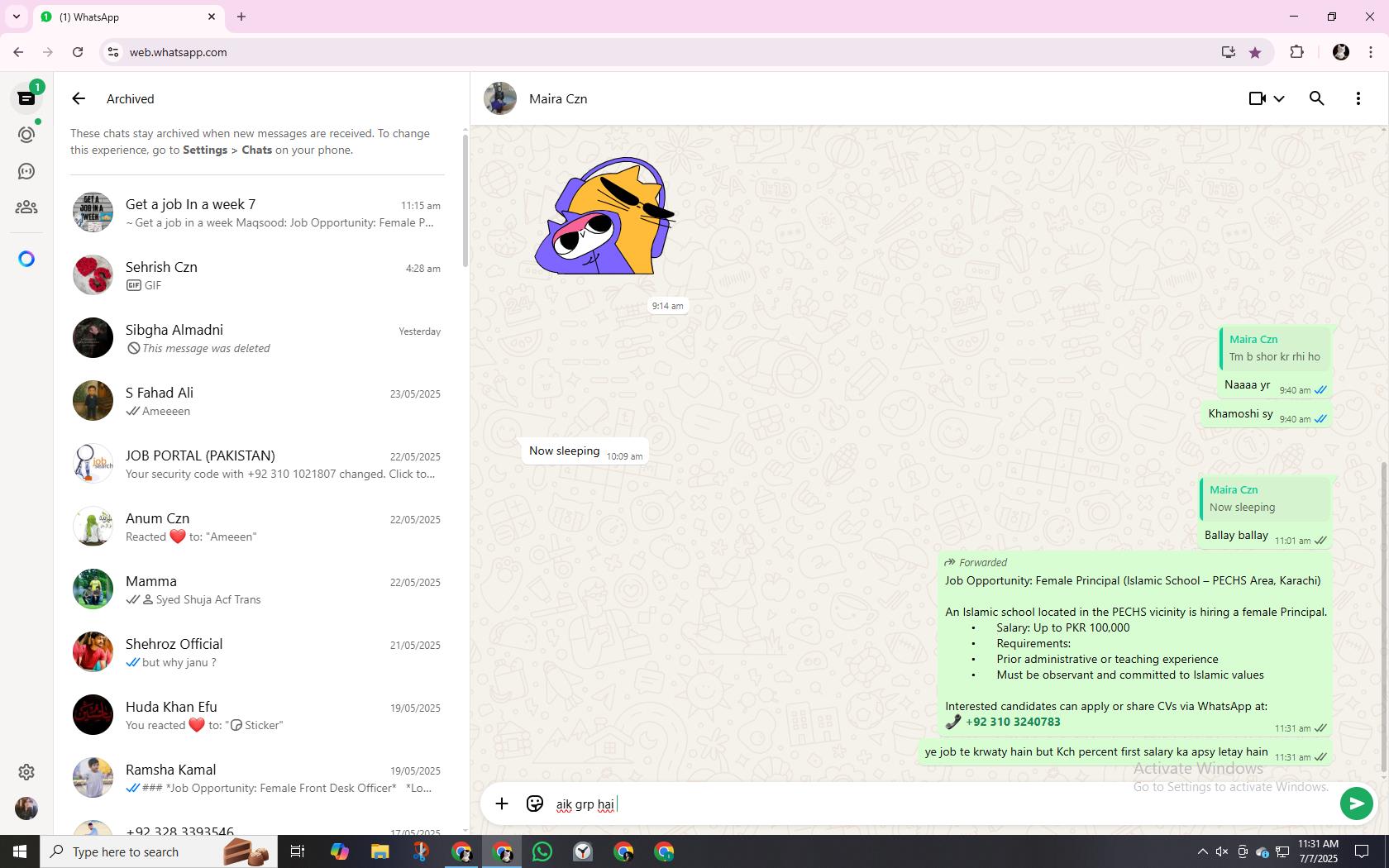Close the WhatsApp browser tab
Image resolution: width=1389 pixels, height=868 pixels.
(212, 17)
